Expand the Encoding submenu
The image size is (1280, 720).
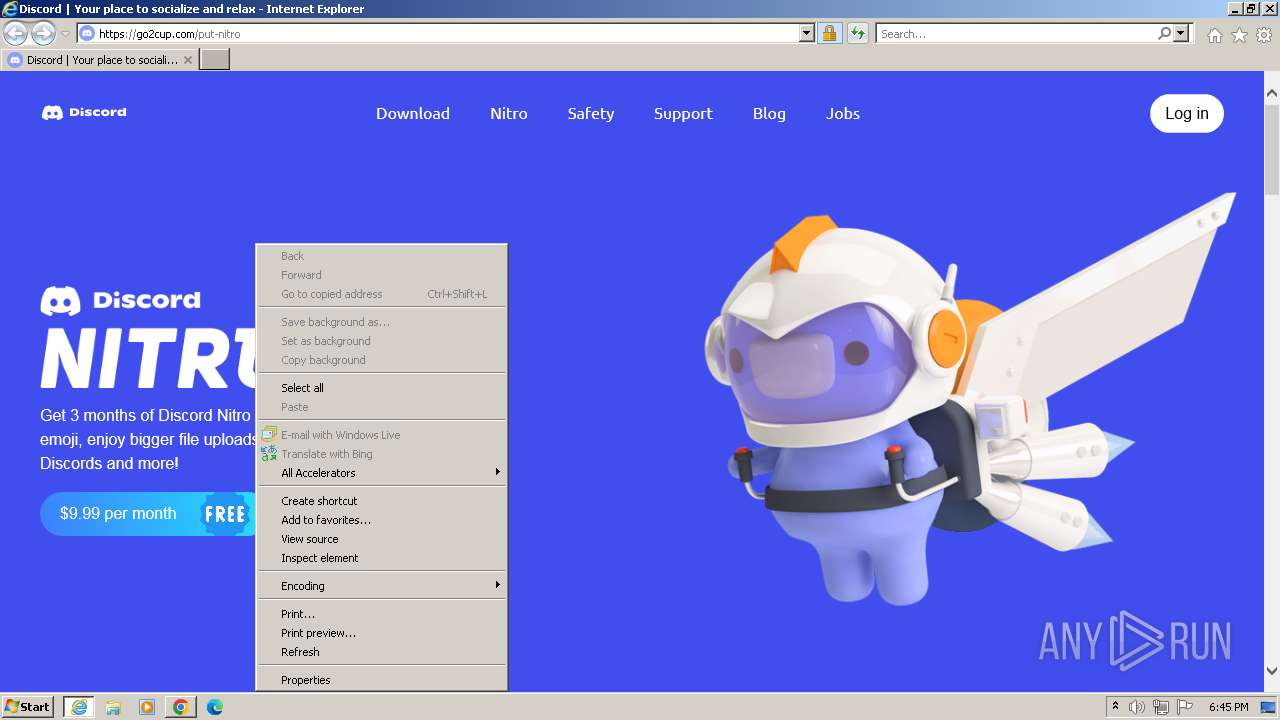[x=382, y=586]
